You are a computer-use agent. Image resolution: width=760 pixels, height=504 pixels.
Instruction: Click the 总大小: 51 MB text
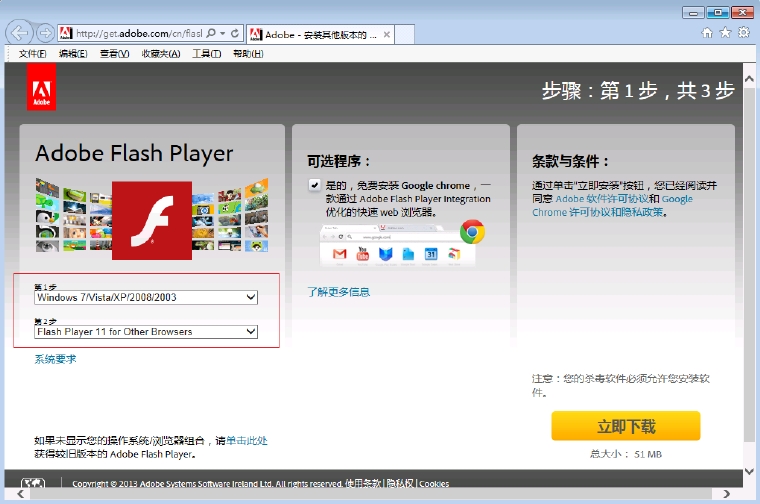pos(626,454)
